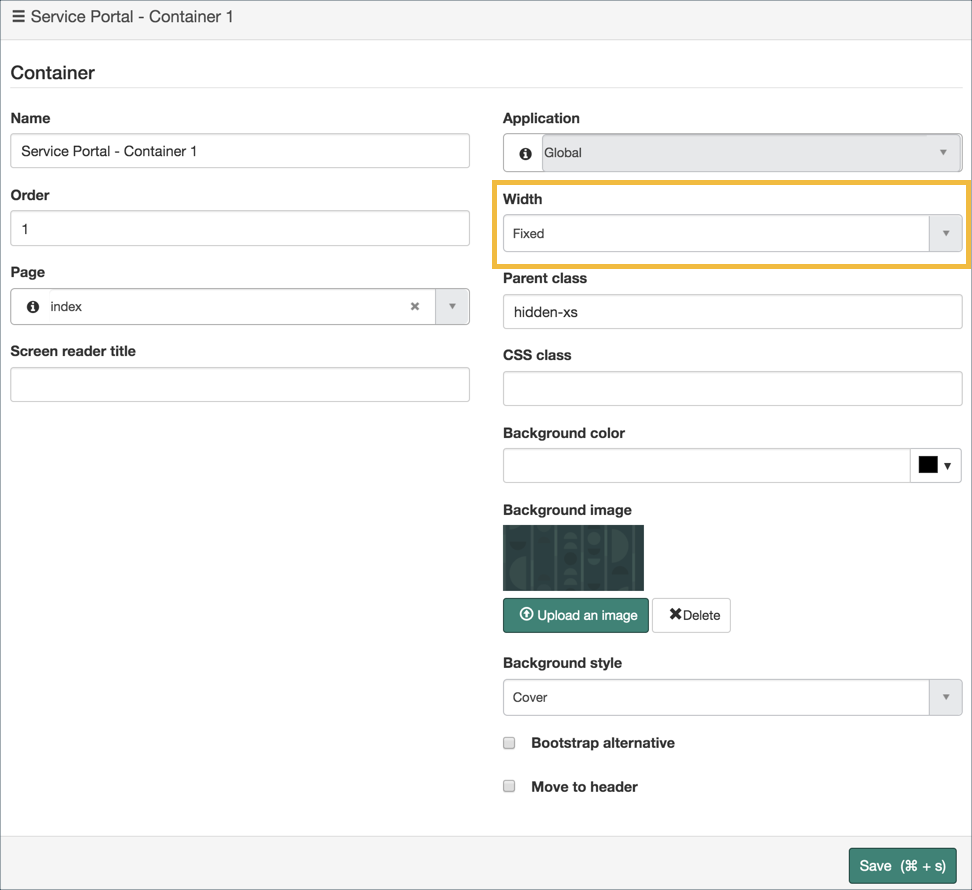
Task: Click the Save button
Action: 902,865
